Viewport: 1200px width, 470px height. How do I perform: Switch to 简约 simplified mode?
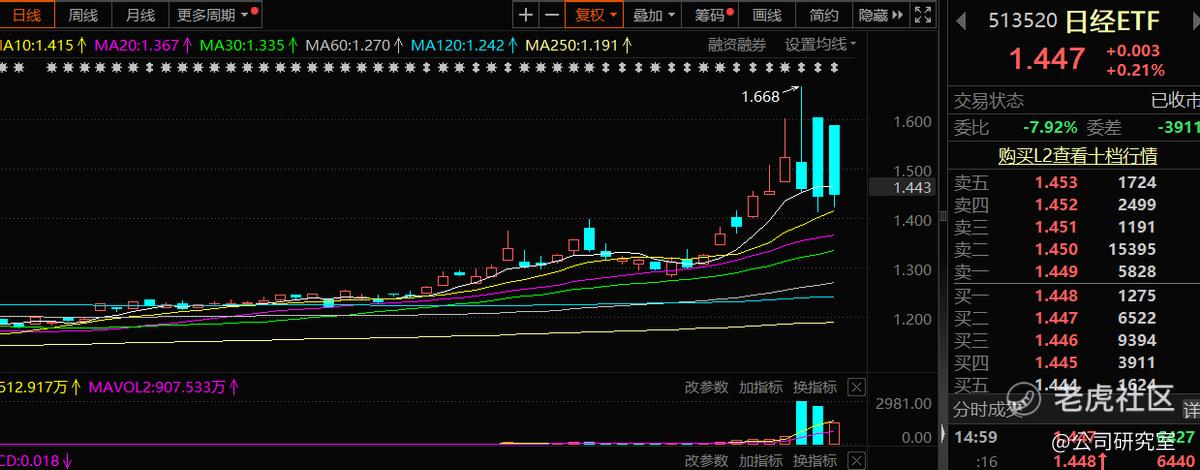coord(824,15)
